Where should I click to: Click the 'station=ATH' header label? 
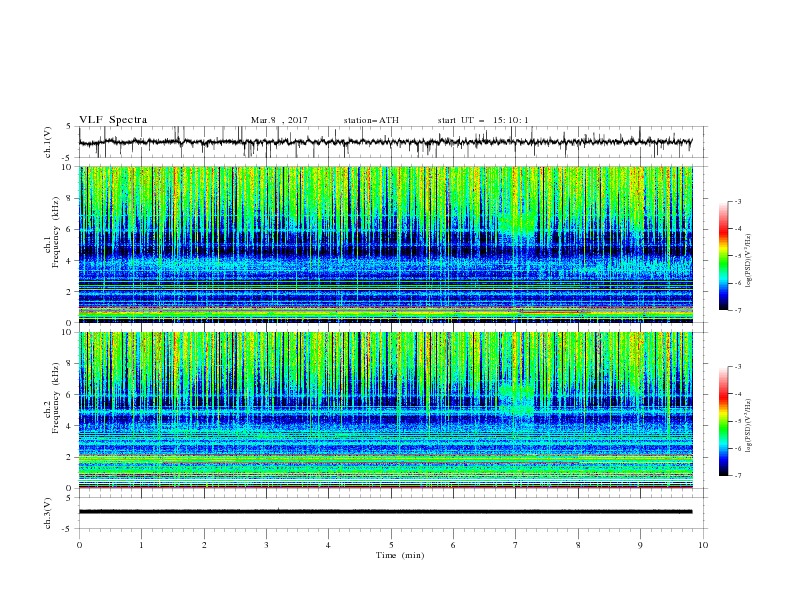coord(371,120)
